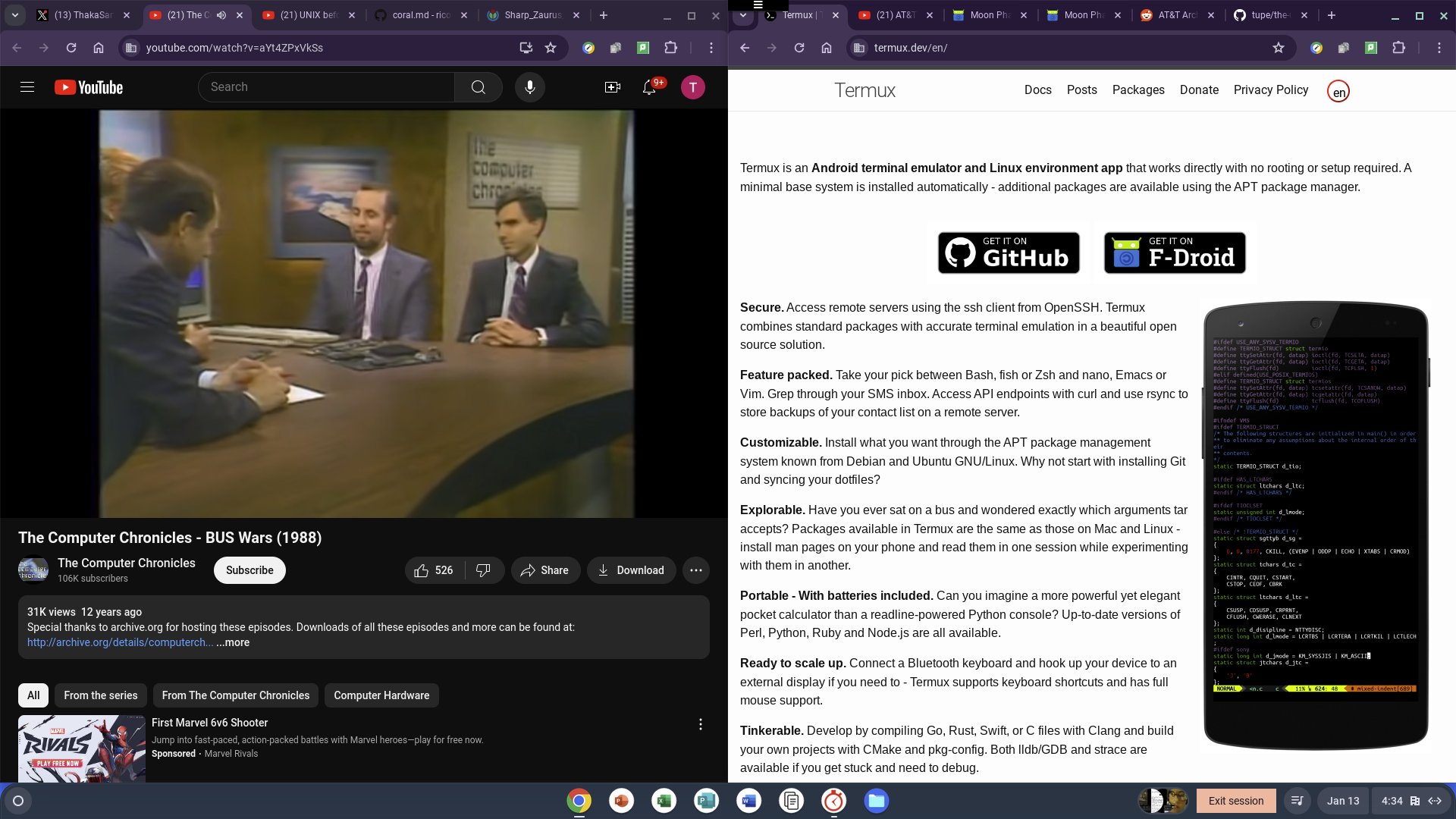1456x819 pixels.
Task: Open tab search dropdown in Termux window
Action: (x=743, y=15)
